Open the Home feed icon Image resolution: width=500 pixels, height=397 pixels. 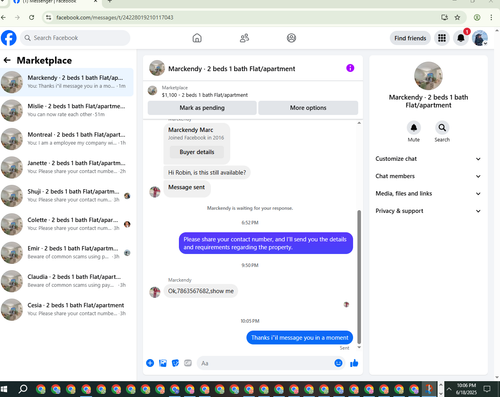(197, 38)
